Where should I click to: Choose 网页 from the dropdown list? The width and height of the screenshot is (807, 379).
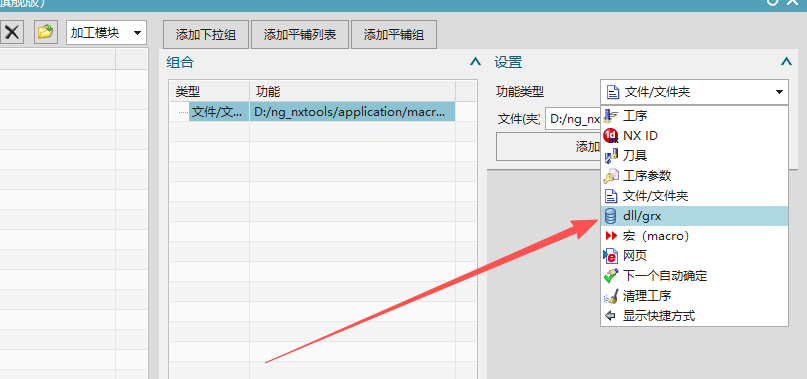[x=694, y=256]
